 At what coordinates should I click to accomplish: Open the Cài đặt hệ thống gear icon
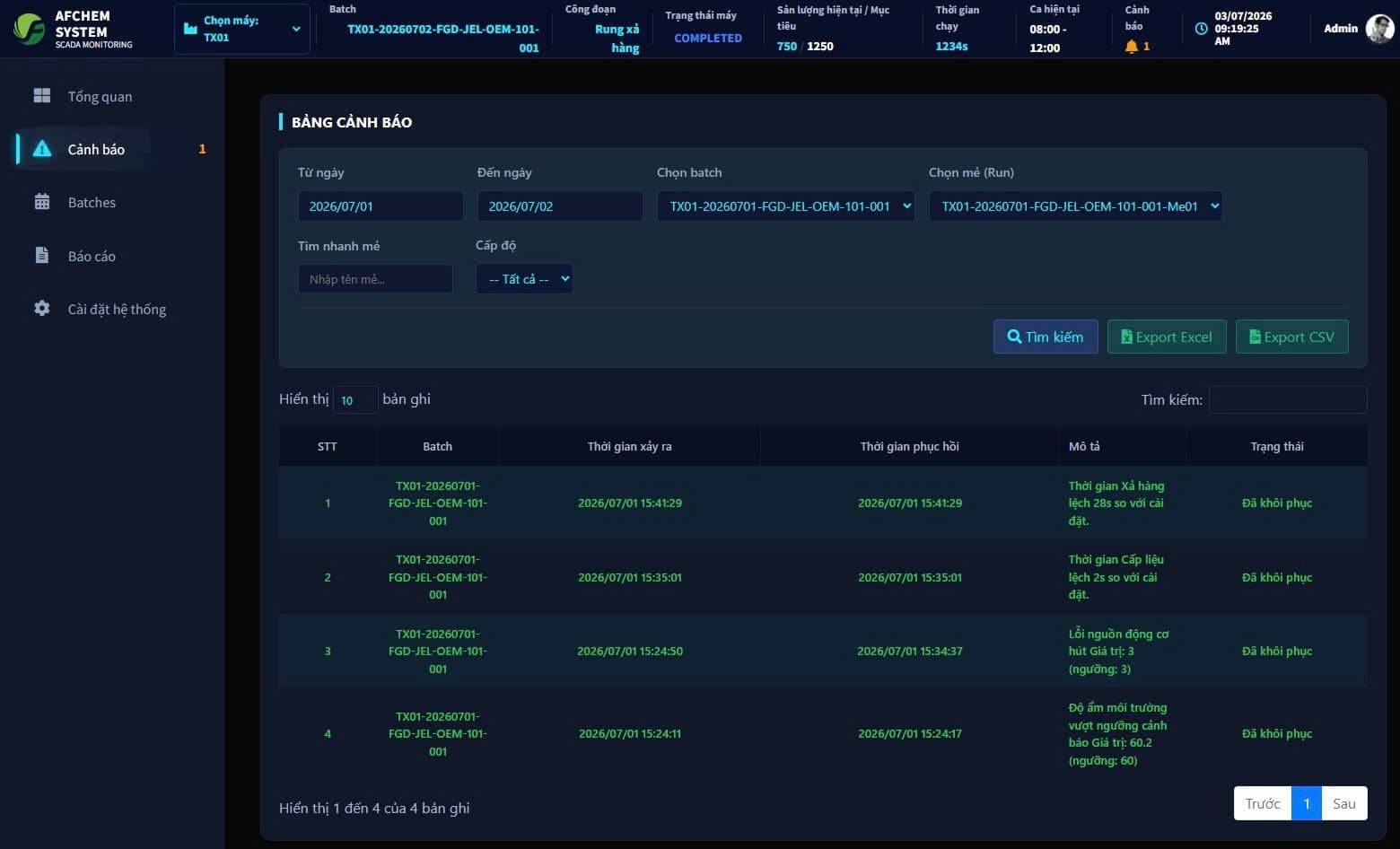click(x=42, y=308)
